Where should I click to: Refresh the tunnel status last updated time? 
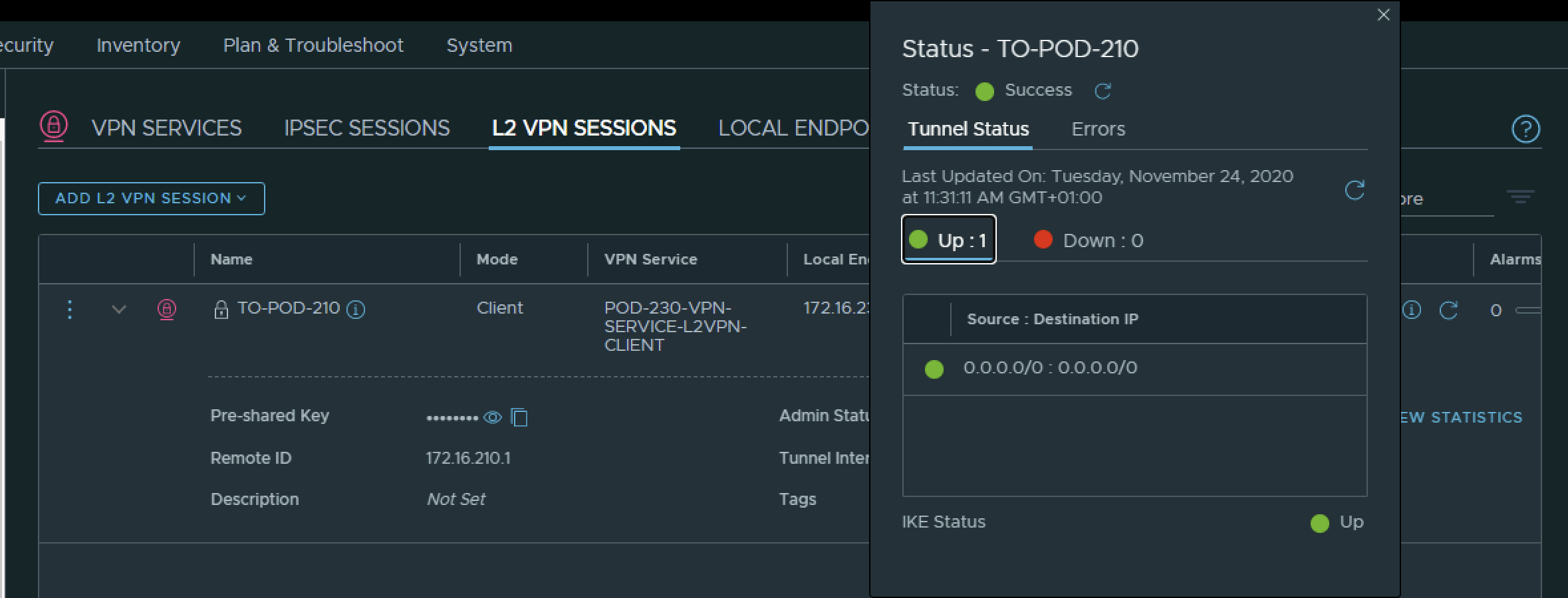pos(1354,190)
